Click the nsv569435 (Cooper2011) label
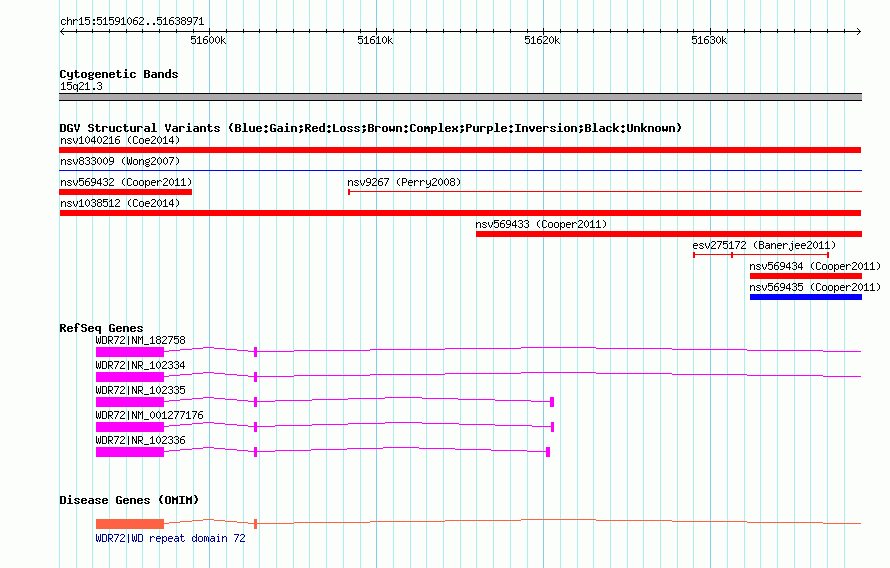Viewport: 890px width, 568px height. (815, 287)
